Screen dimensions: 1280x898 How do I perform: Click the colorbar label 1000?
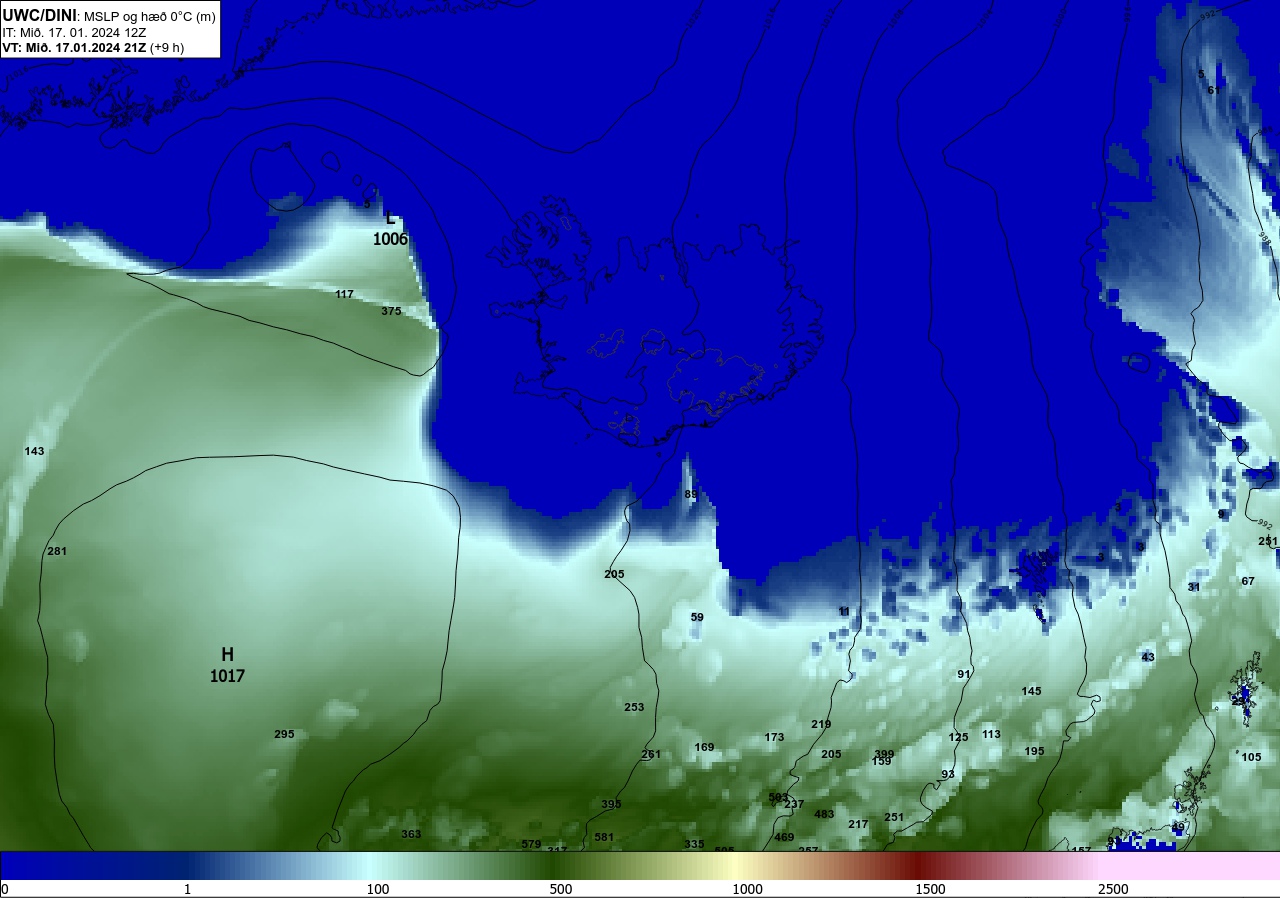[747, 889]
